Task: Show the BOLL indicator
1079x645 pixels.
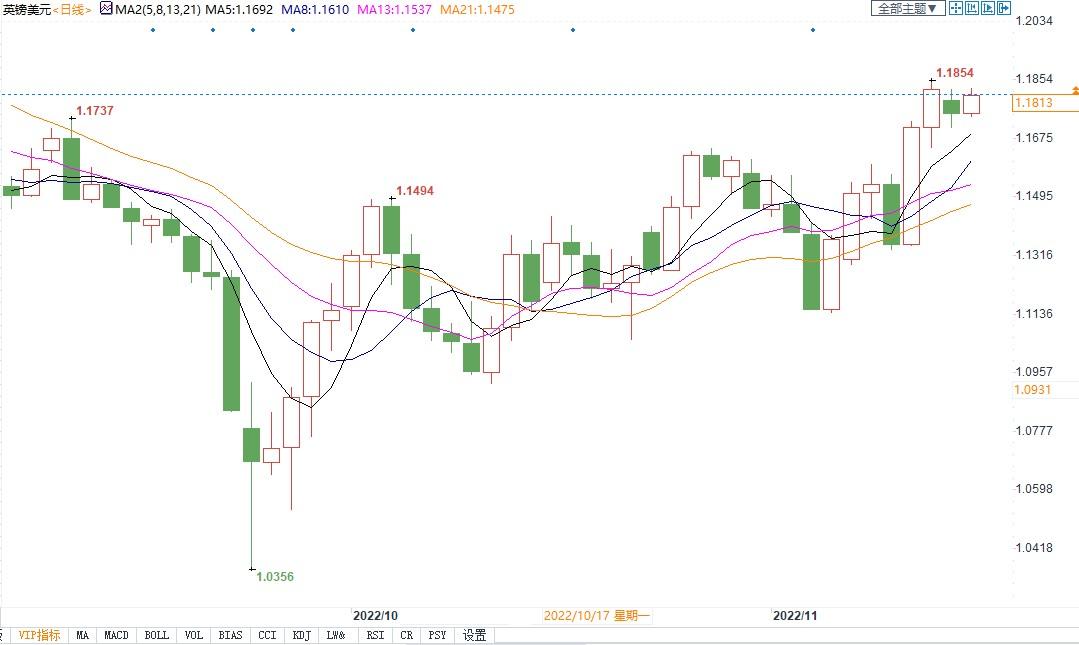Action: tap(157, 635)
